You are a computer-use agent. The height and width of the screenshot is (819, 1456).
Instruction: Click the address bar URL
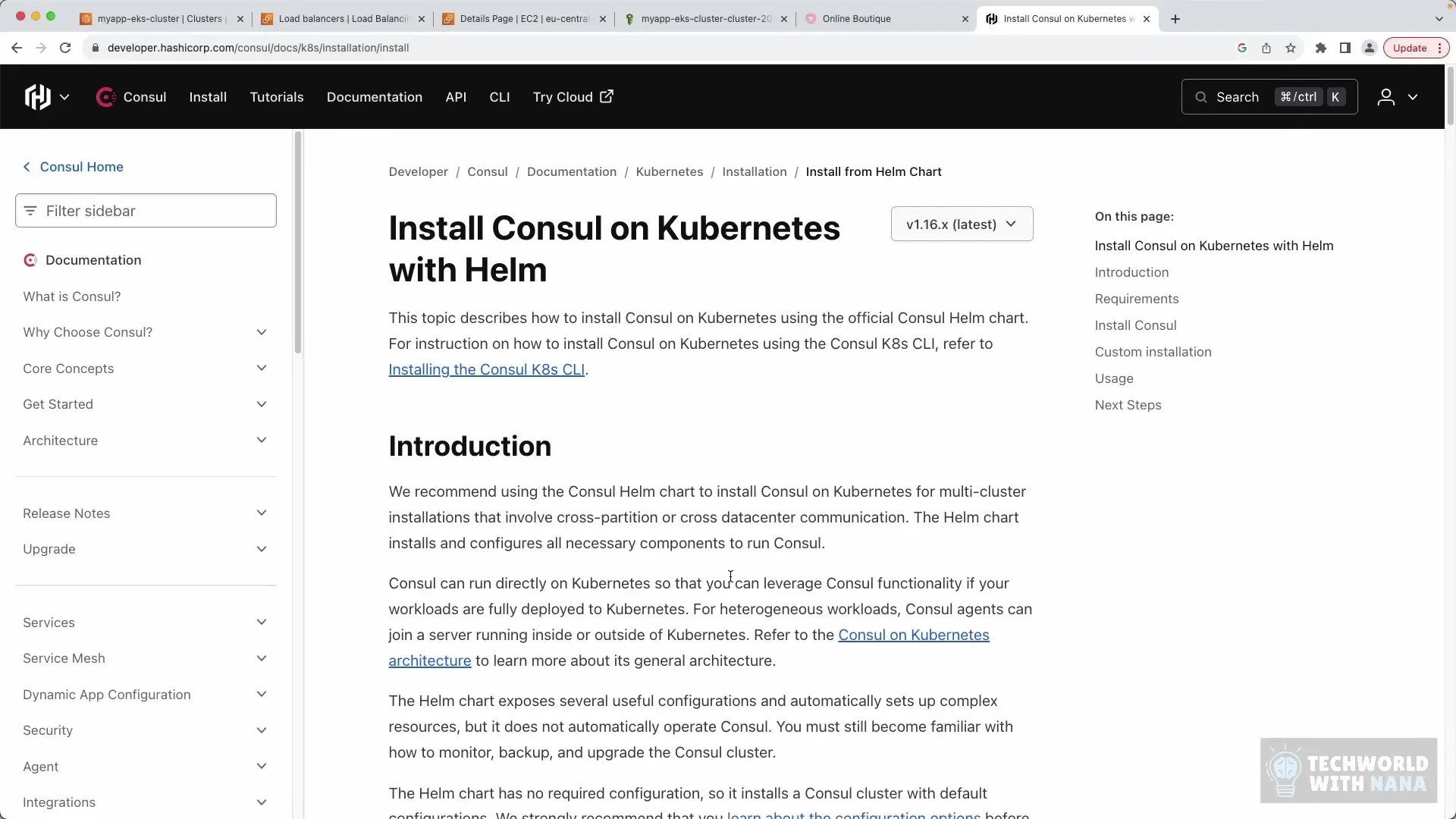click(x=258, y=48)
